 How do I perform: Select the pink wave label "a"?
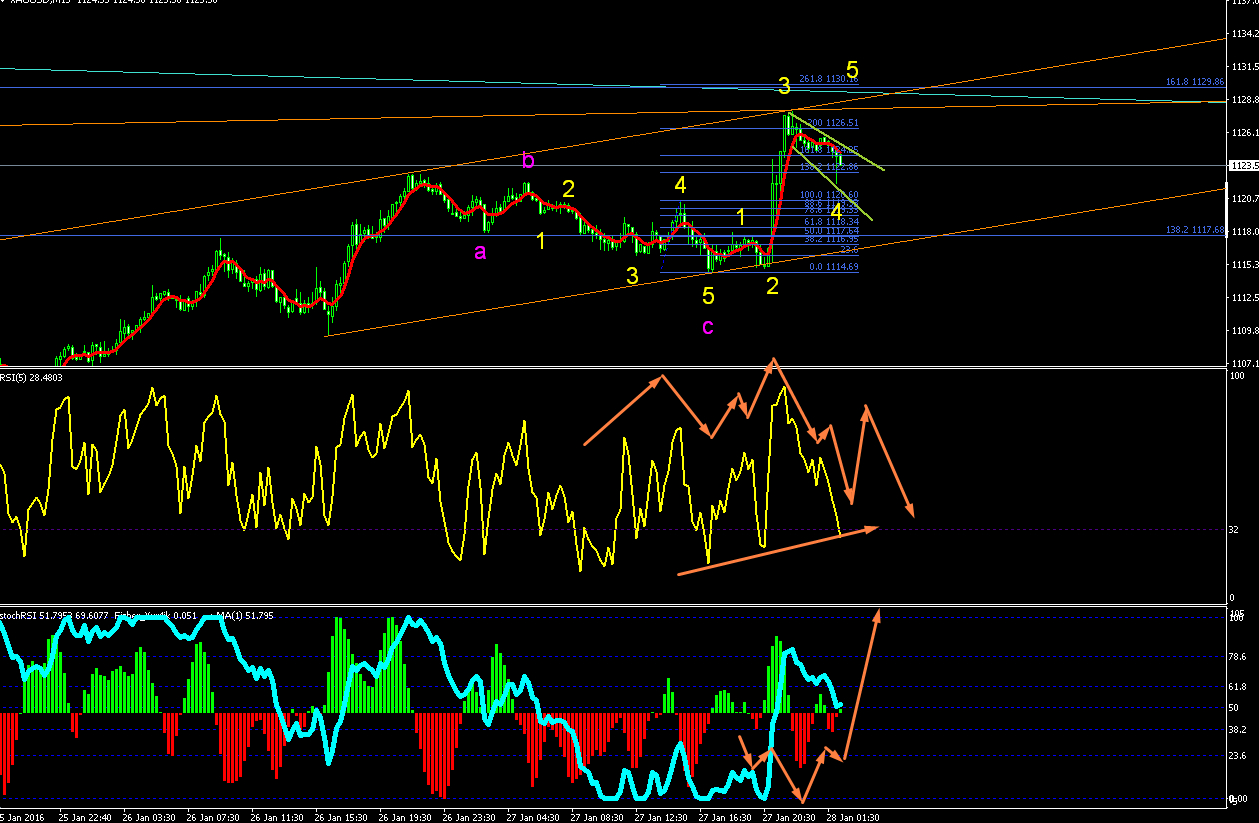pos(480,253)
